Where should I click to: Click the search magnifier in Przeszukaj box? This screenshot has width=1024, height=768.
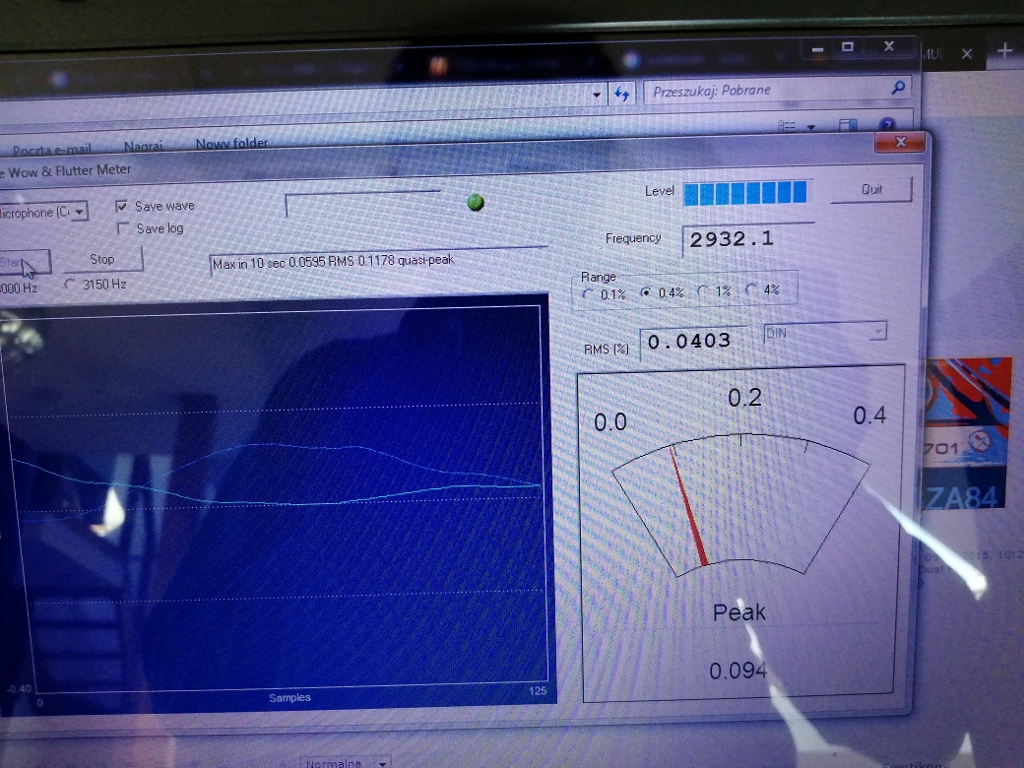898,89
